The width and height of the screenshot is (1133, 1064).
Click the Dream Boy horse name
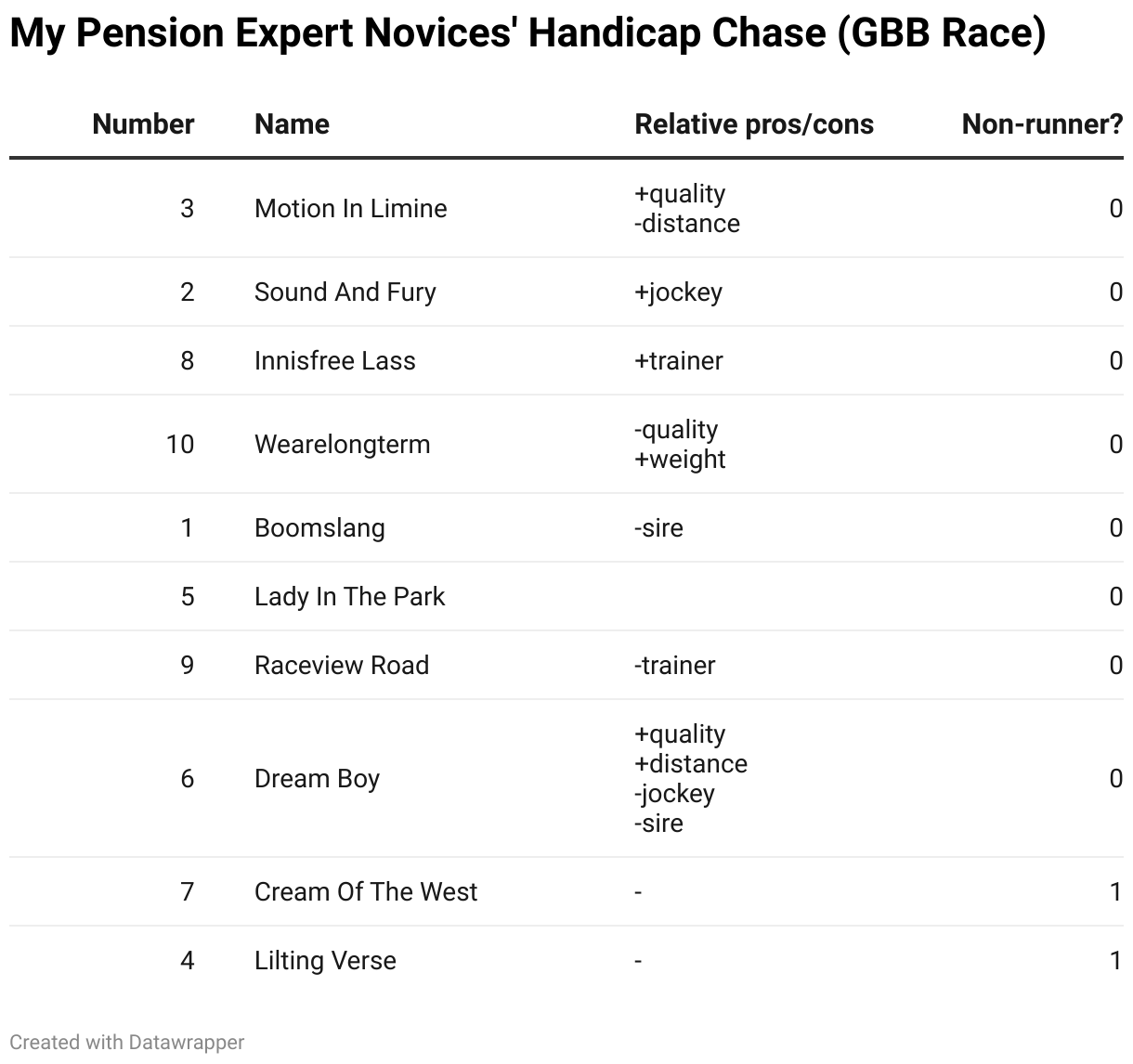(x=317, y=779)
